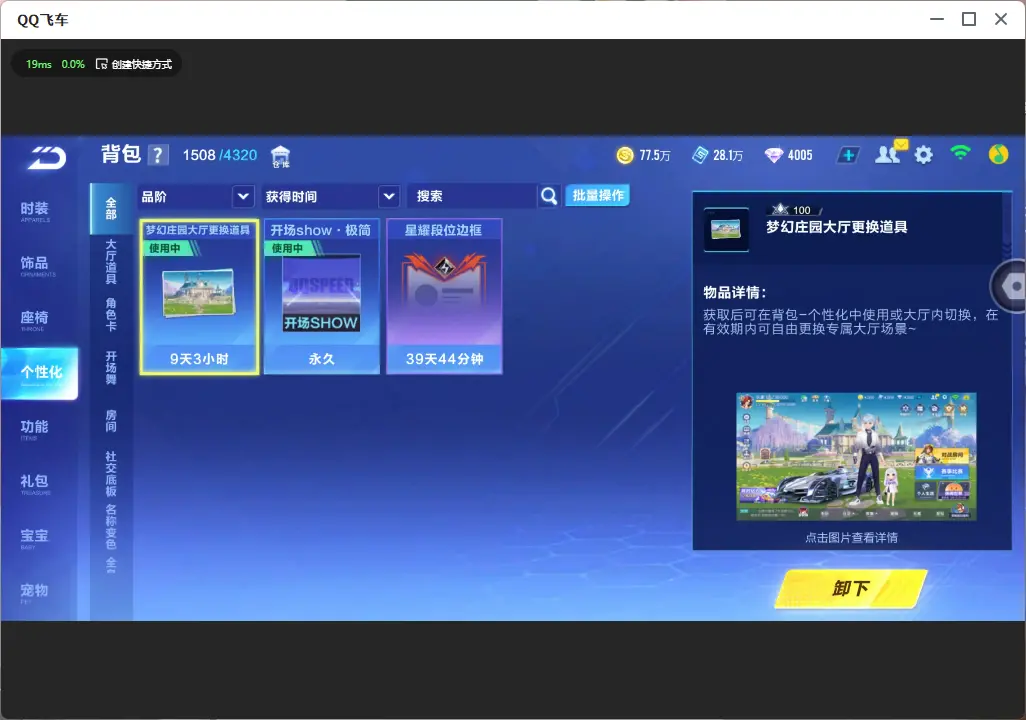The width and height of the screenshot is (1026, 720).
Task: Open the 功能 category tab
Action: pyautogui.click(x=35, y=429)
